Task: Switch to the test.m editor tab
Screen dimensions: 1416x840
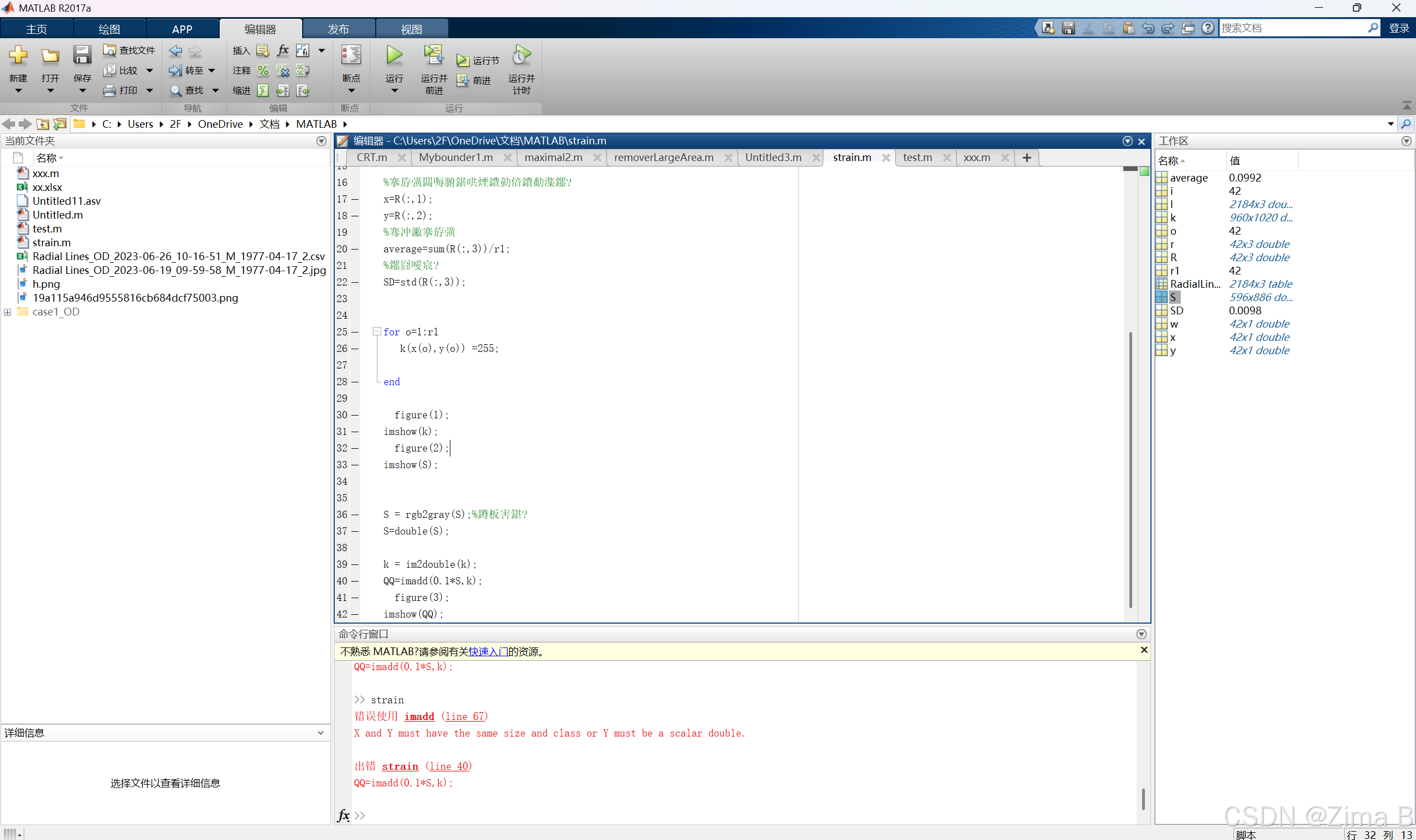Action: point(917,157)
